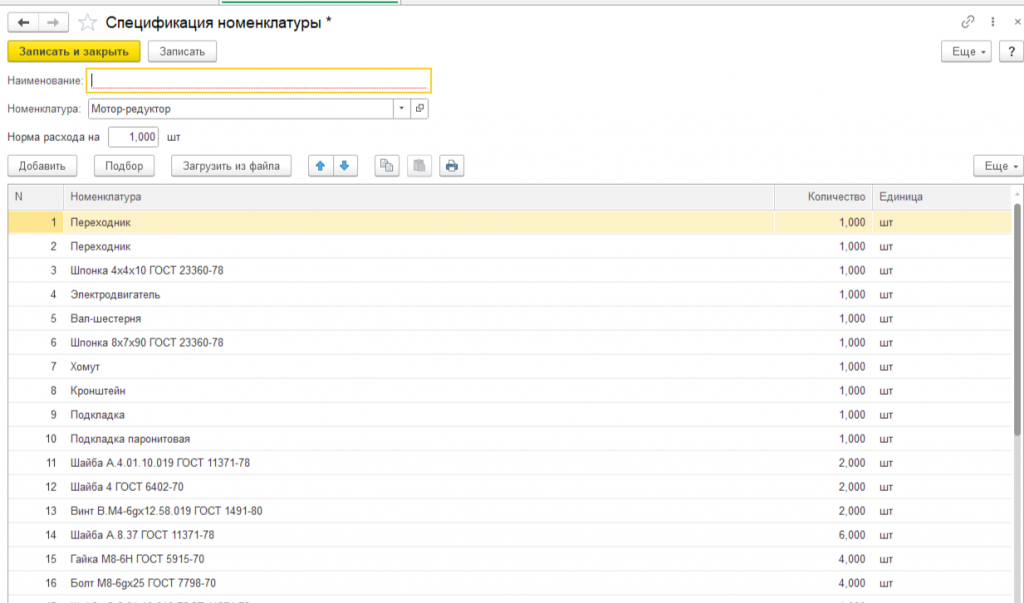Click the Добавить button
Image resolution: width=1024 pixels, height=603 pixels.
tap(42, 166)
